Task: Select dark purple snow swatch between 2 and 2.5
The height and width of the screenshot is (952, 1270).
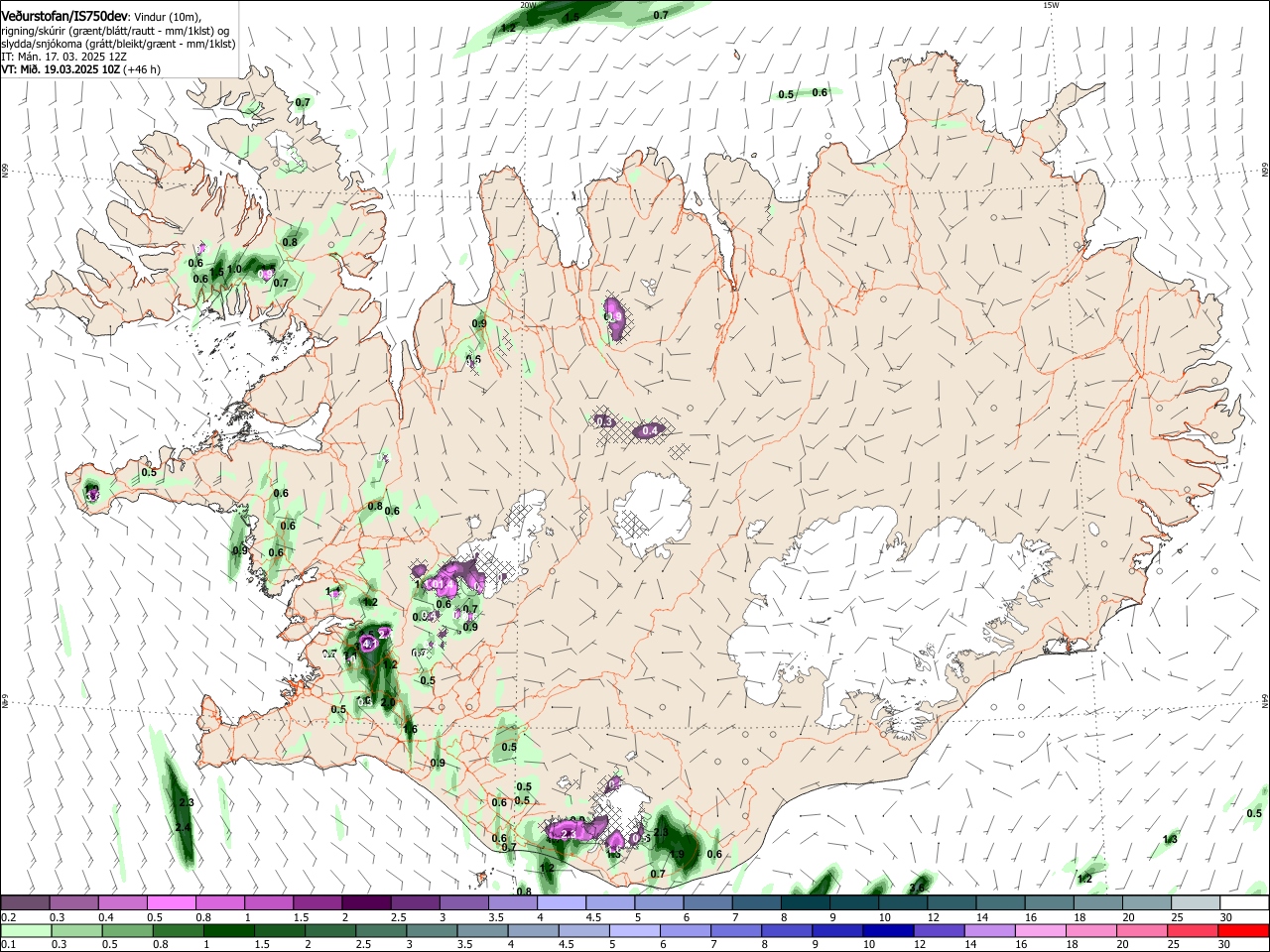Action: [x=366, y=902]
